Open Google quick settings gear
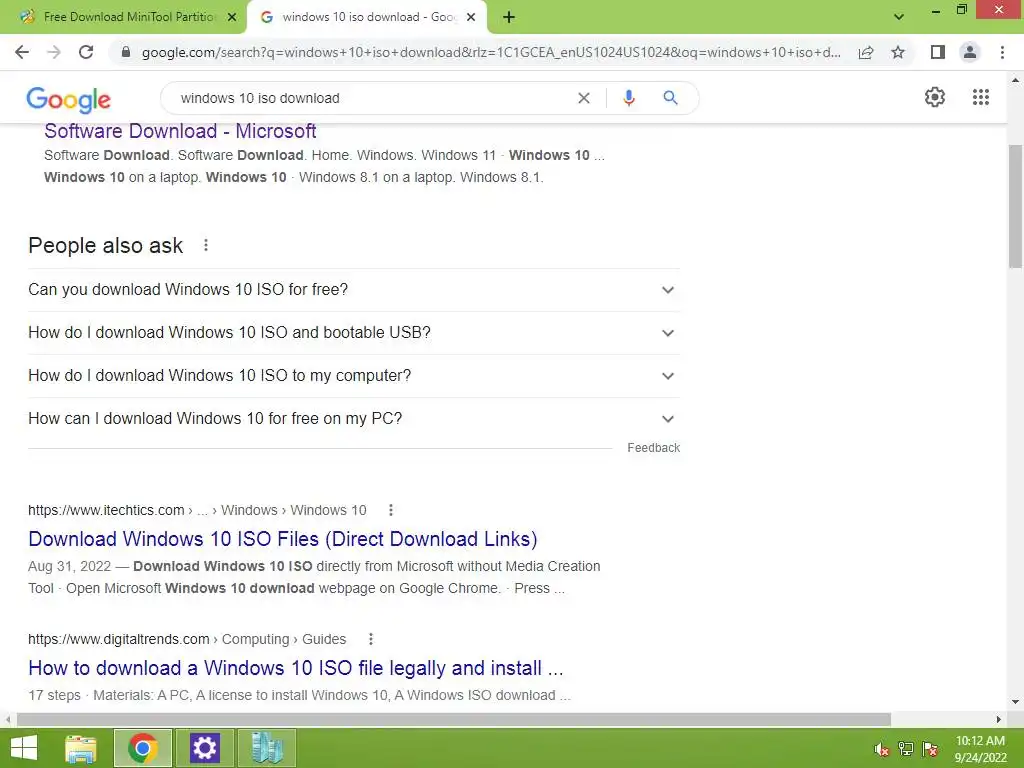The image size is (1024, 768). [935, 97]
